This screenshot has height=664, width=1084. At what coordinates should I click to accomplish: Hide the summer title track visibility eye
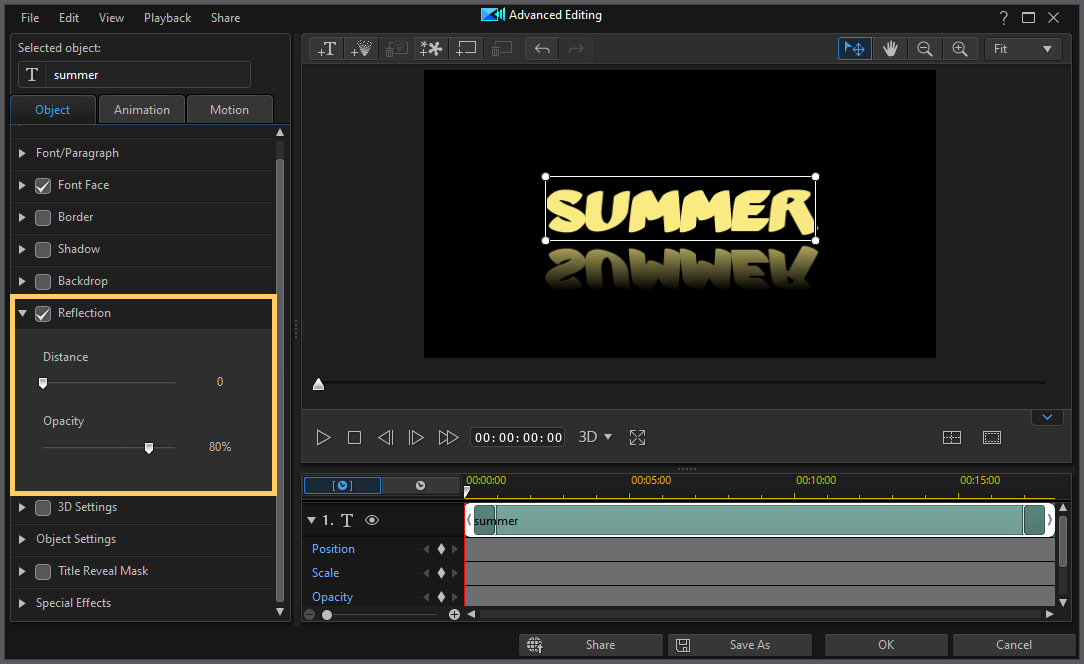click(371, 520)
